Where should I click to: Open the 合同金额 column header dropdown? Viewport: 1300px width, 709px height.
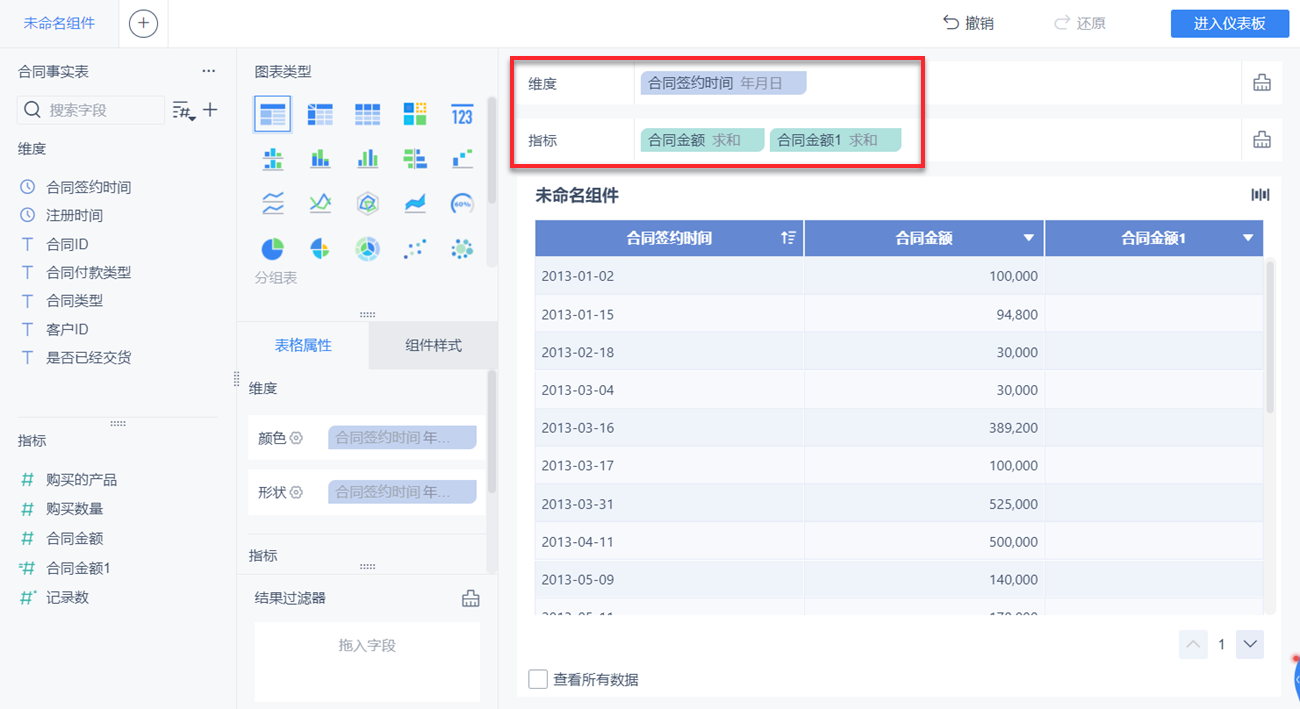(1029, 238)
